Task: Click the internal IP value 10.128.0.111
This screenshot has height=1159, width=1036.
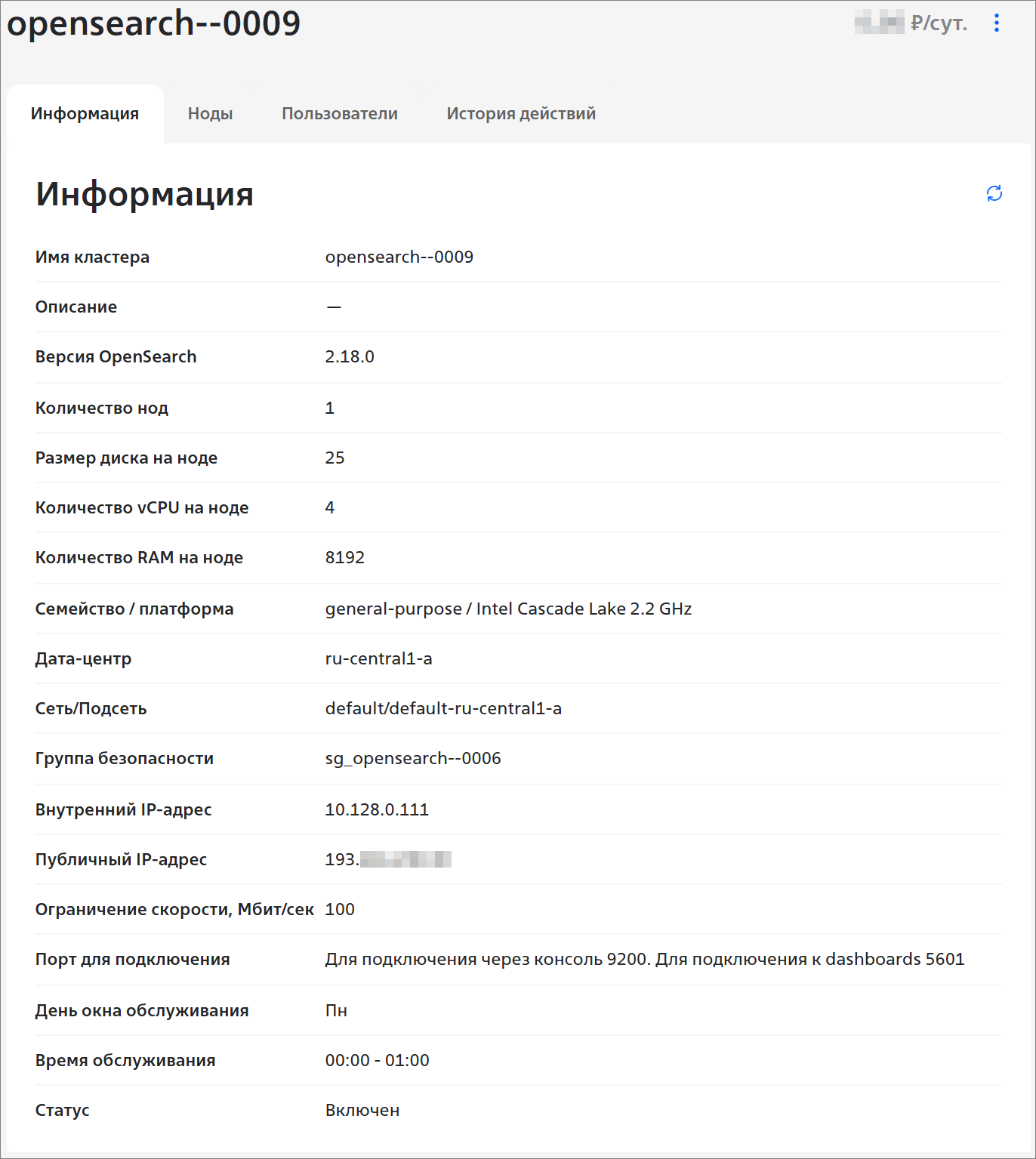Action: 377,809
